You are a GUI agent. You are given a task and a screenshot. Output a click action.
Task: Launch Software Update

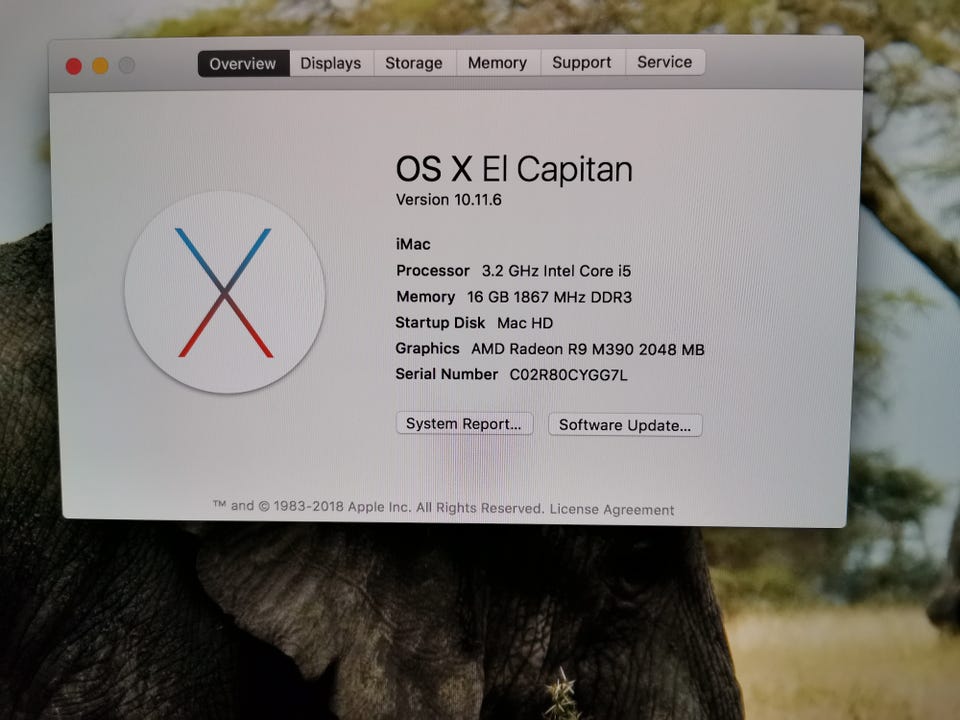coord(624,425)
